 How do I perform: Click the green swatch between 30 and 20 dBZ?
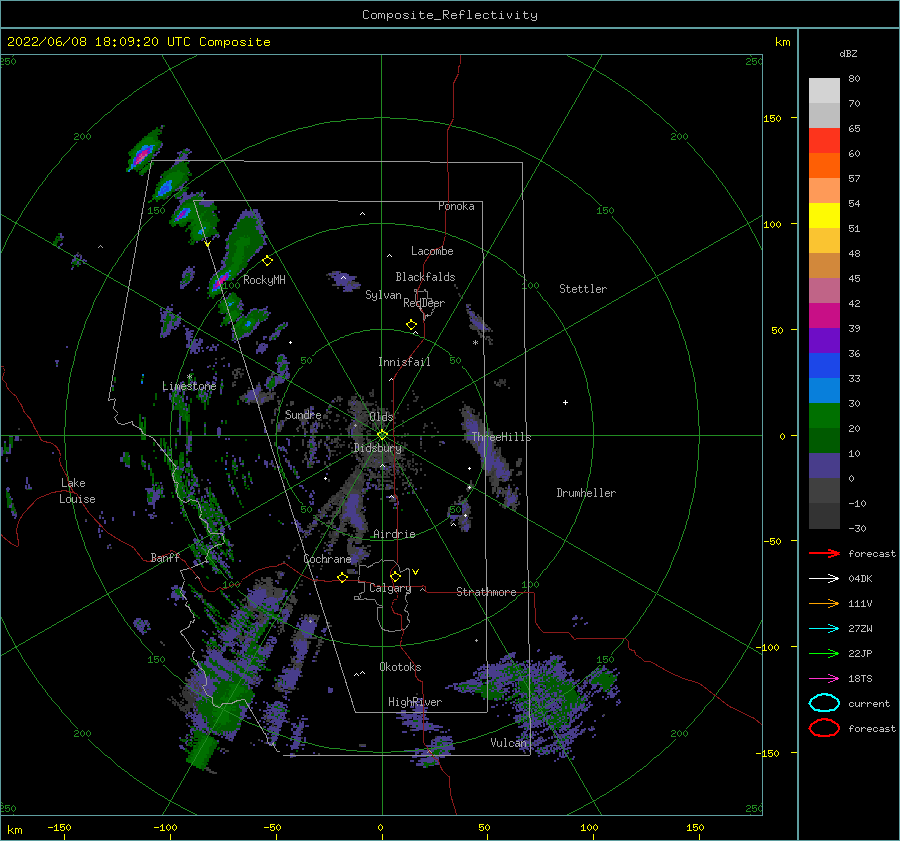(824, 415)
